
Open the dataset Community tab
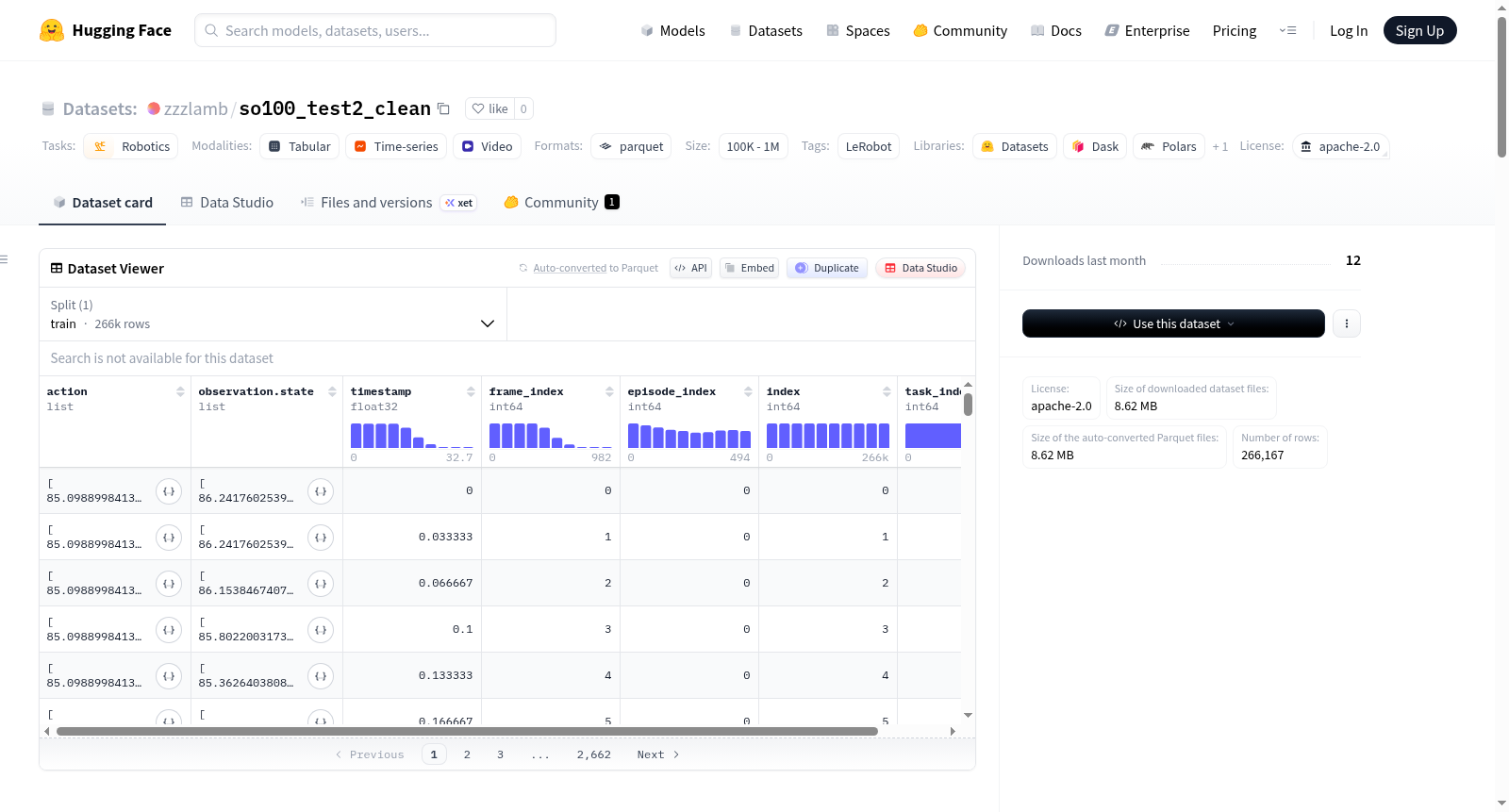point(562,203)
